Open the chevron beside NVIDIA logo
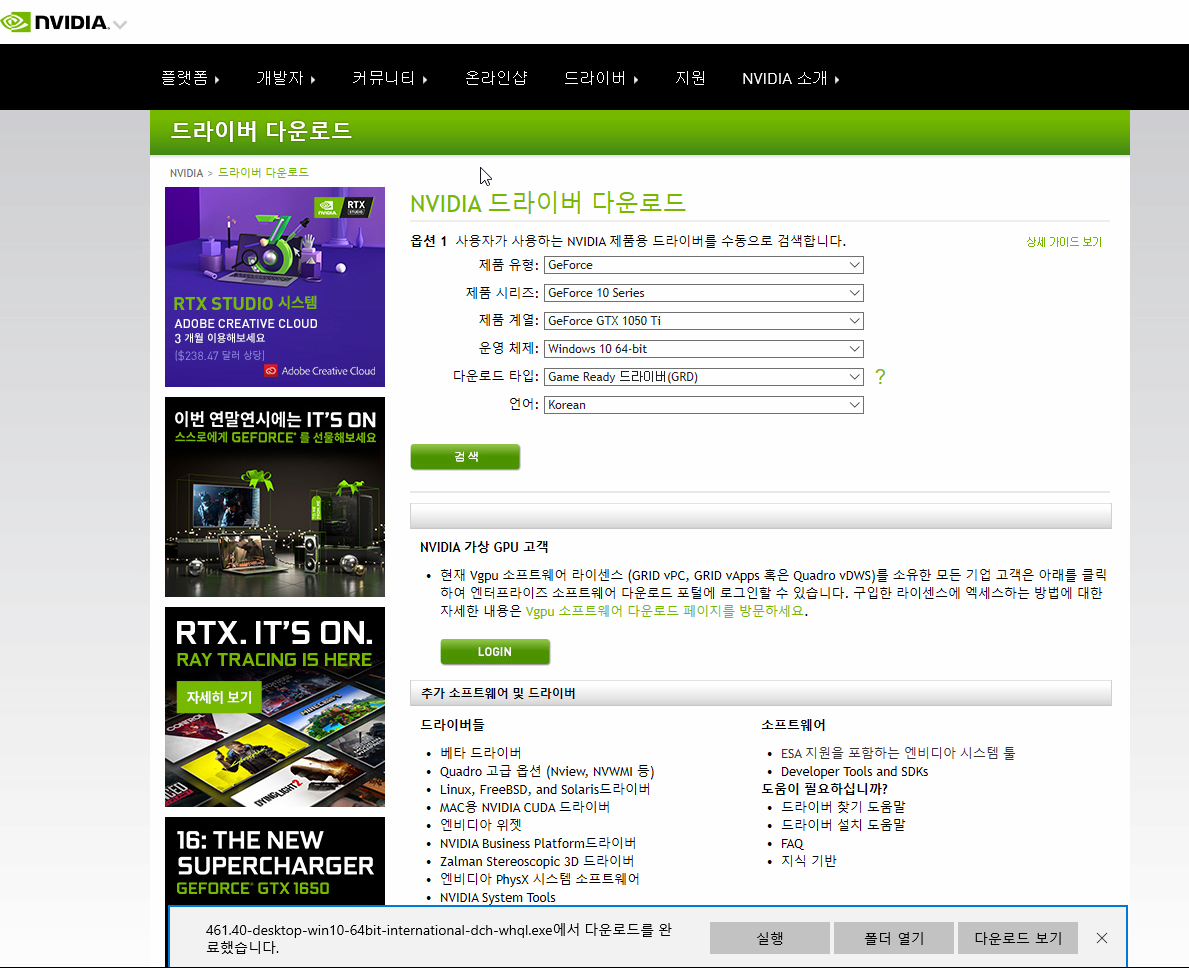The image size is (1189, 968). [120, 24]
